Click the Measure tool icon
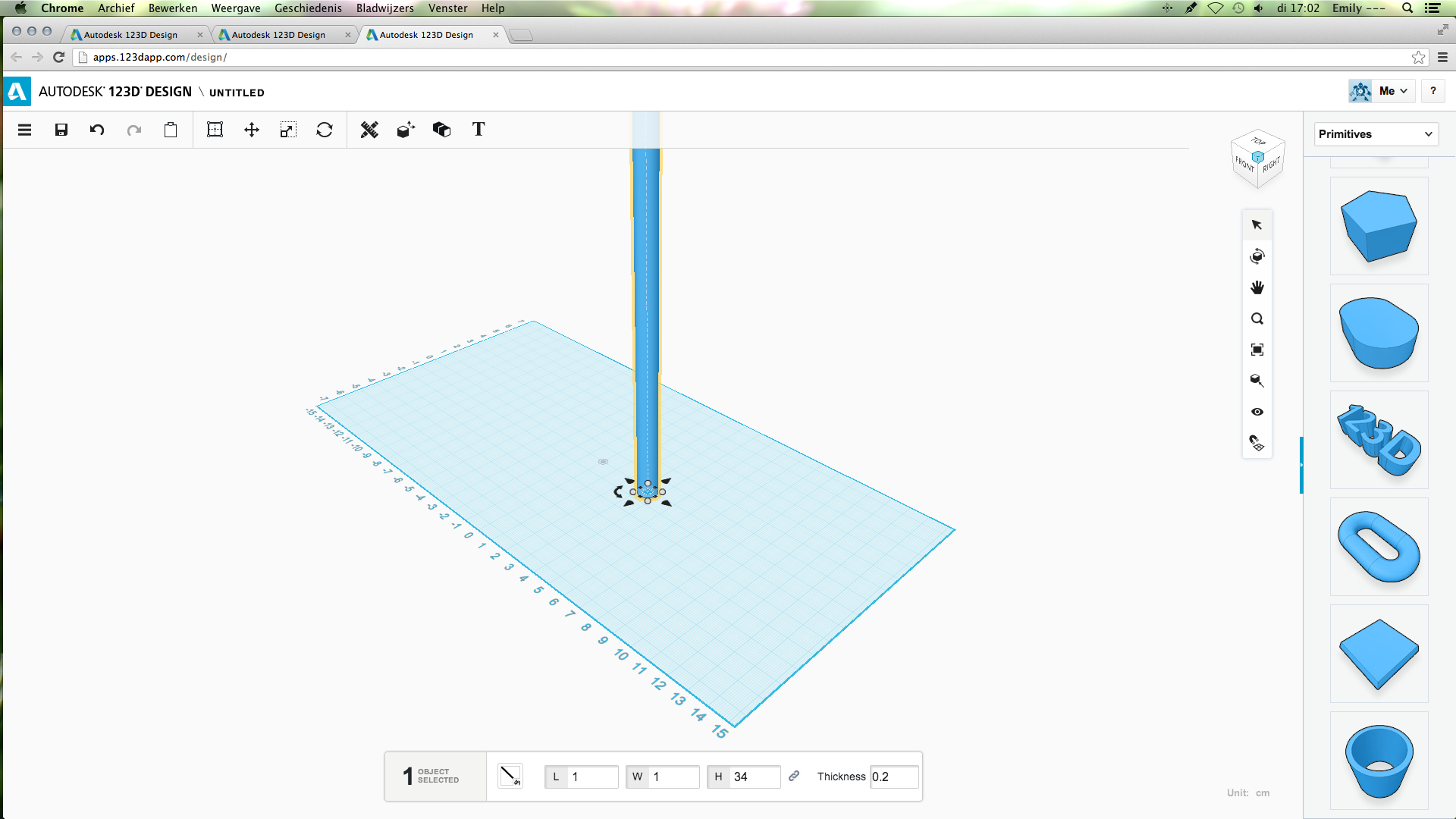 (x=369, y=130)
